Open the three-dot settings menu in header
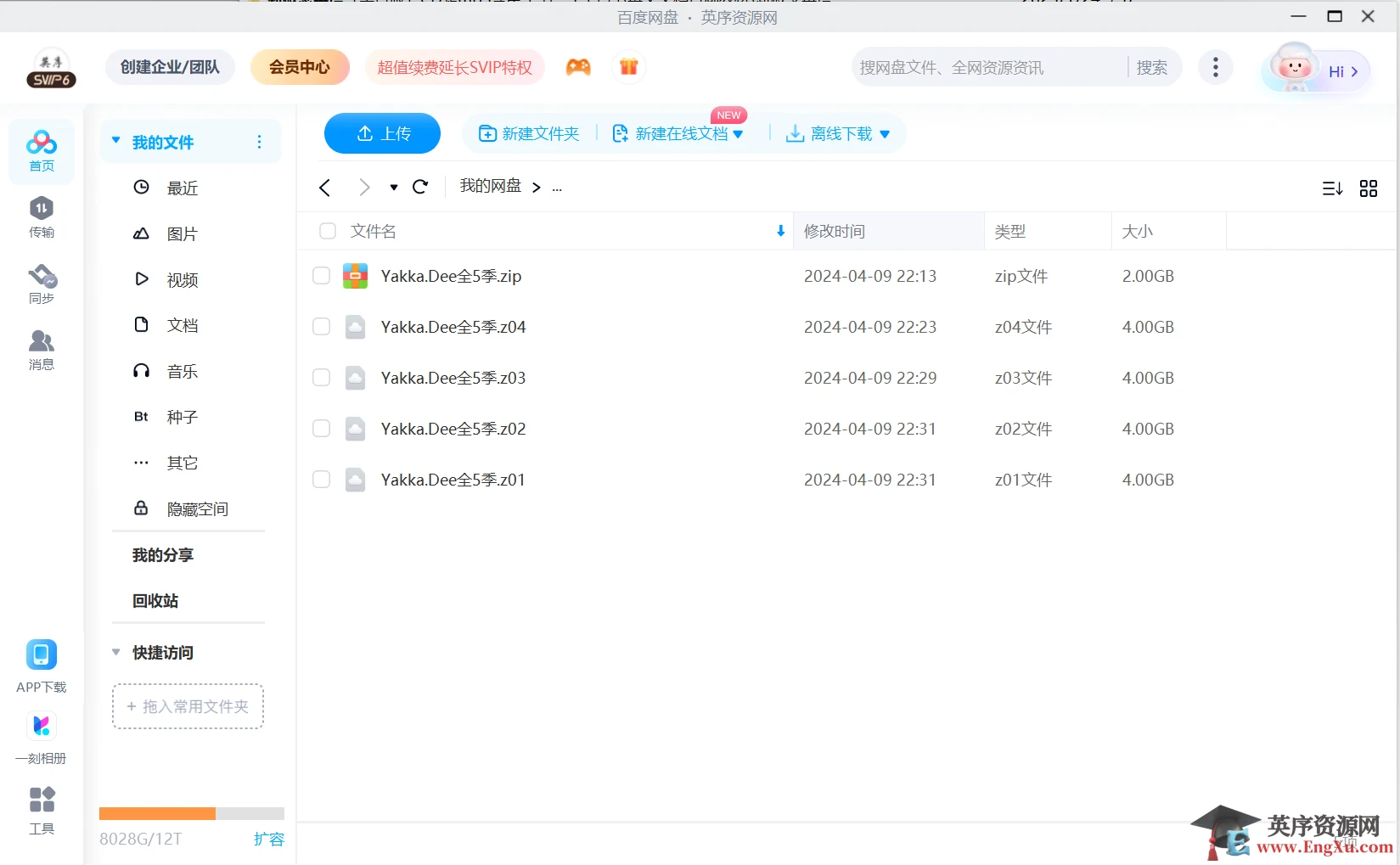 pos(1216,67)
